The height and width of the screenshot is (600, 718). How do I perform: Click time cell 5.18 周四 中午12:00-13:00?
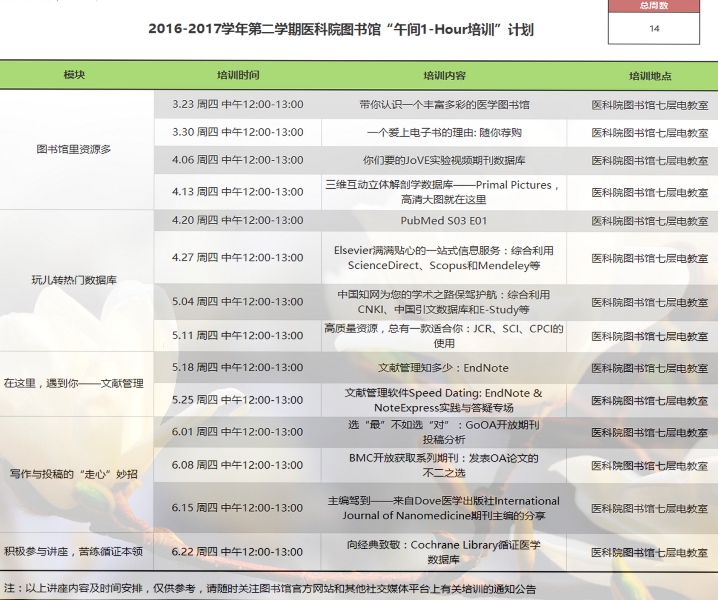238,367
